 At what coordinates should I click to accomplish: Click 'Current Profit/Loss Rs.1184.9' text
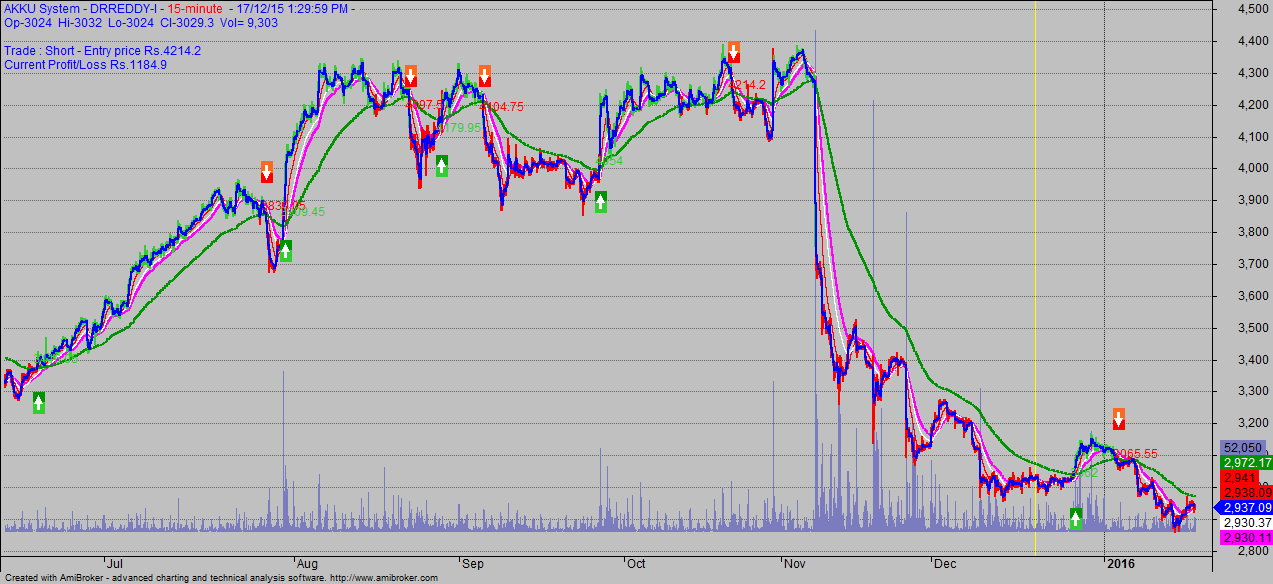(86, 65)
